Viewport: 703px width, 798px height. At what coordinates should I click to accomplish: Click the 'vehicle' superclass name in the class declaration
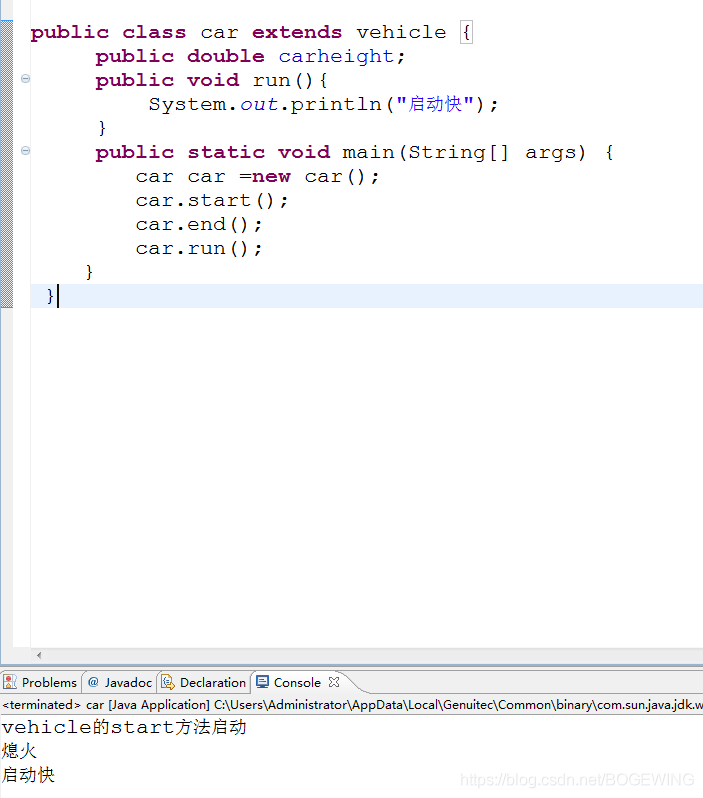[401, 32]
